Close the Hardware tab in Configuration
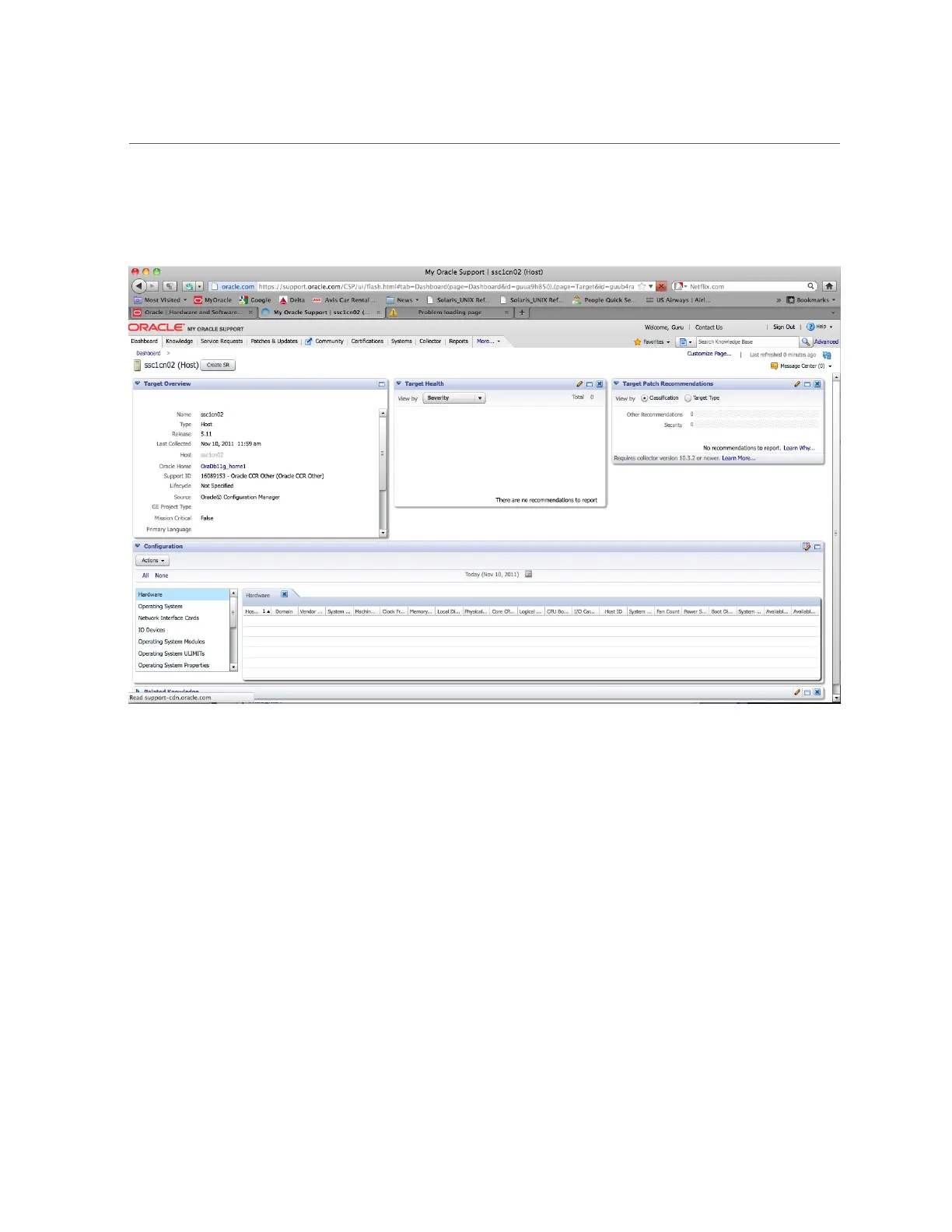Viewport: 952px width, 1232px height. pyautogui.click(x=285, y=594)
